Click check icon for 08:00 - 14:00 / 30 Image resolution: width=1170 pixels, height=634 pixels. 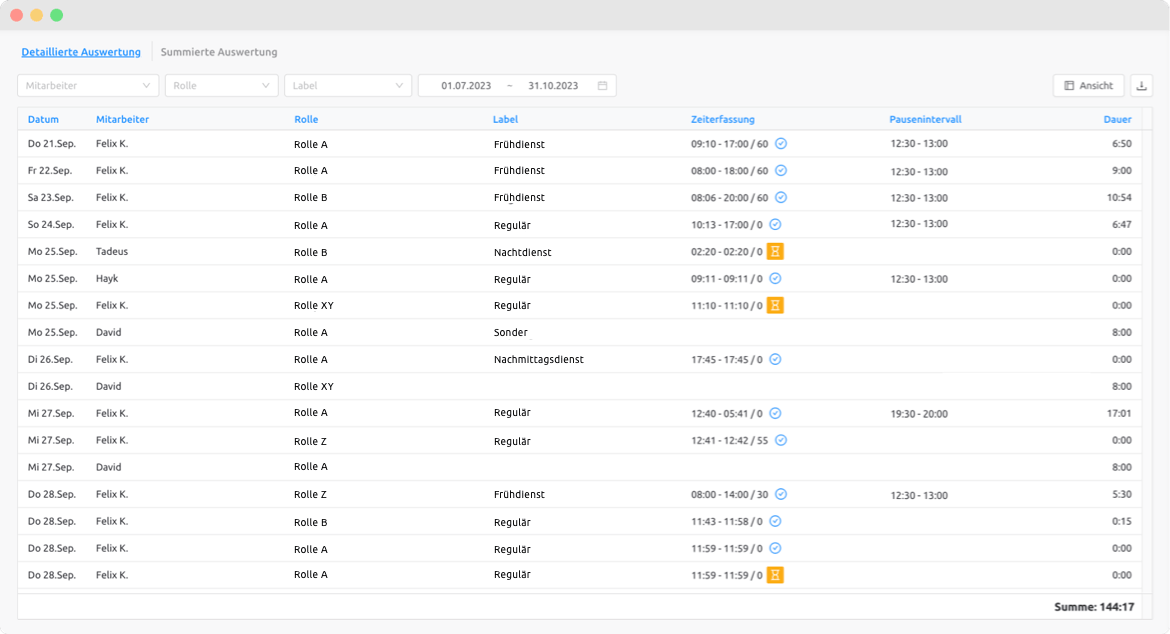point(780,494)
